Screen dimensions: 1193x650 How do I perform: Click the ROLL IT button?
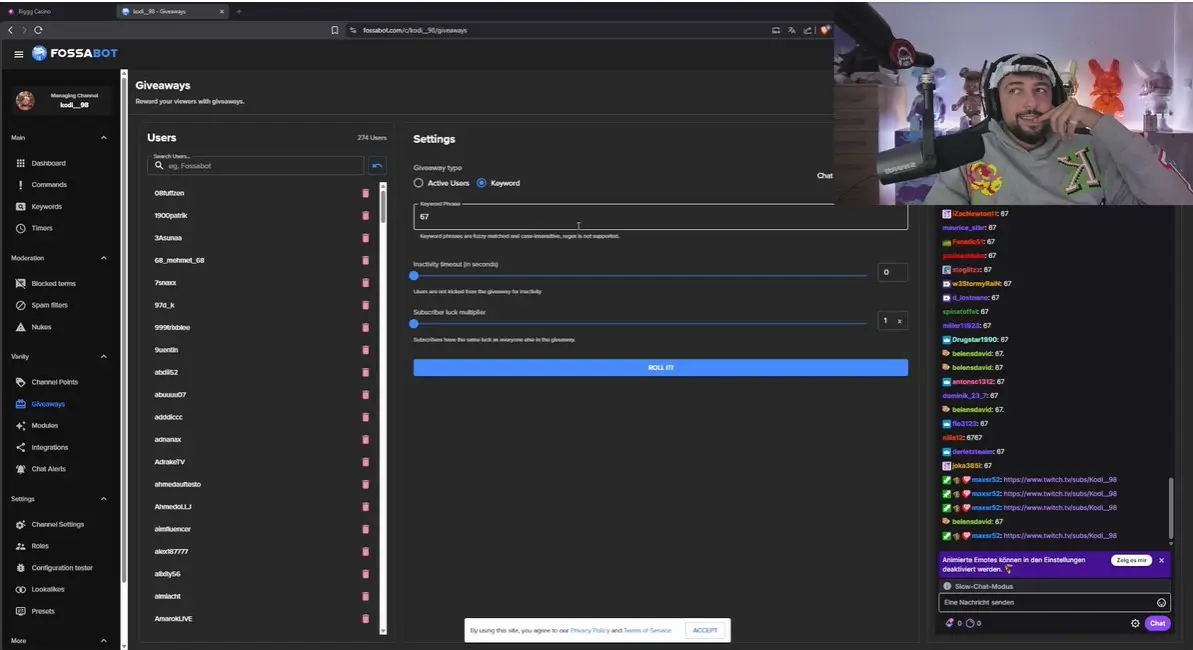pyautogui.click(x=660, y=368)
